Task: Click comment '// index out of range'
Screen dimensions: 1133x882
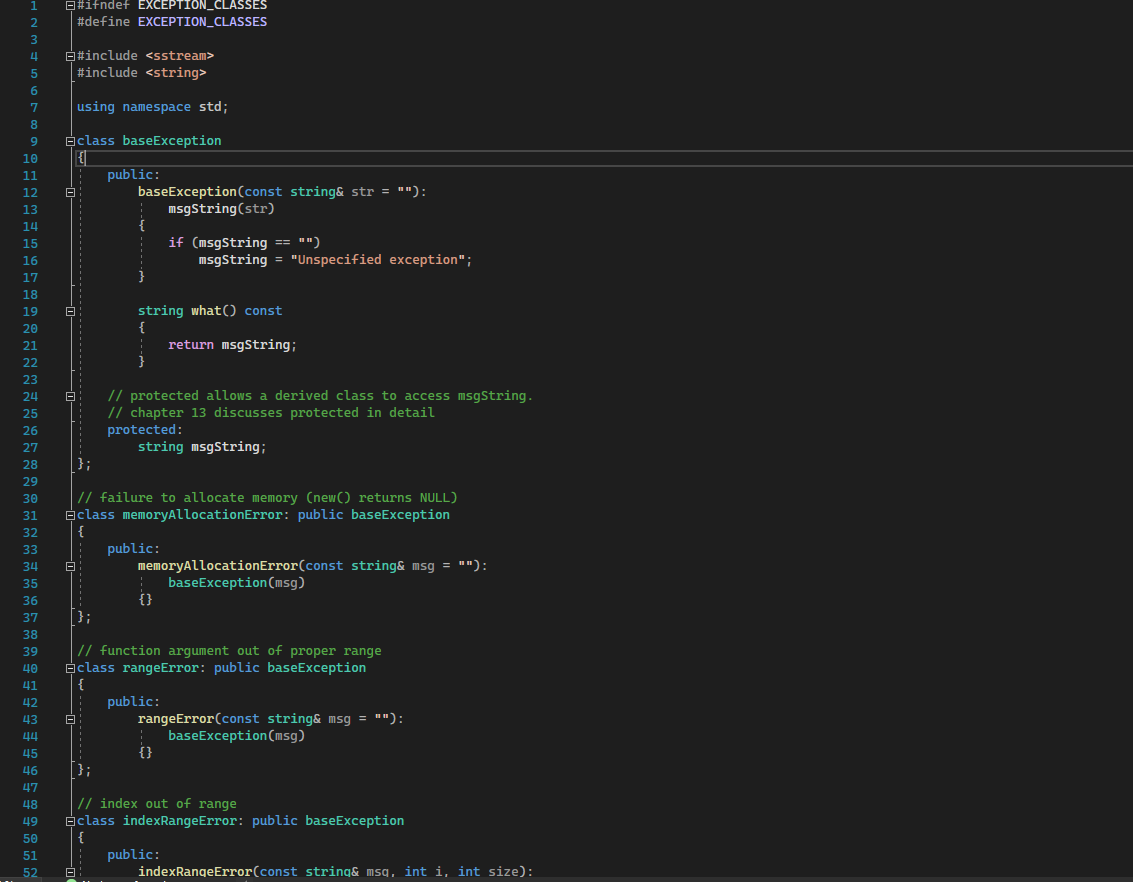Action: (157, 804)
